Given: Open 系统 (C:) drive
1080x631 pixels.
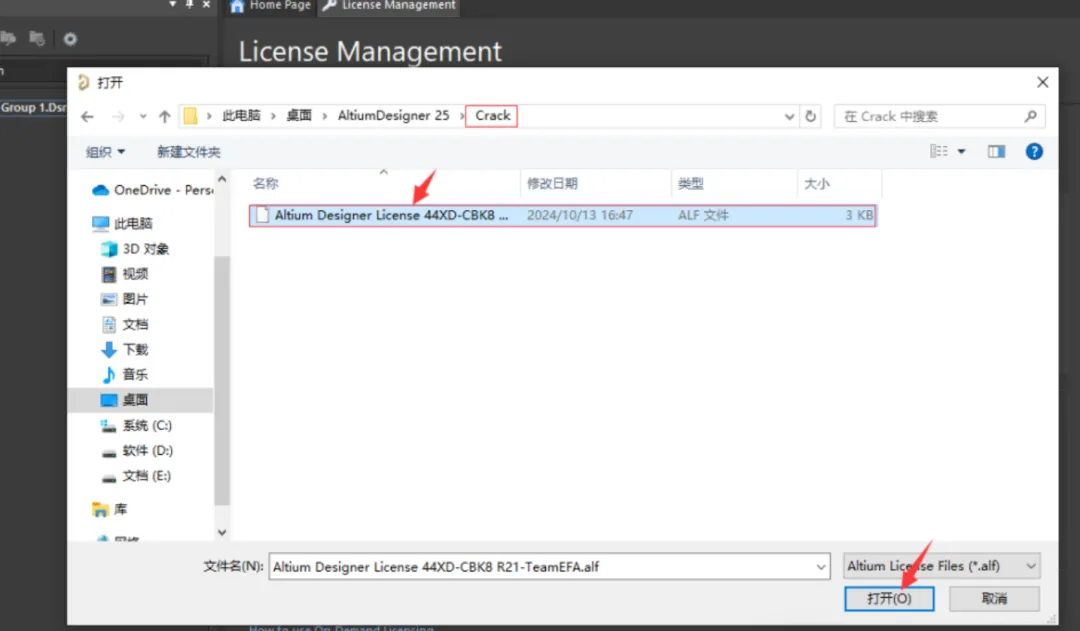Looking at the screenshot, I should click(136, 425).
